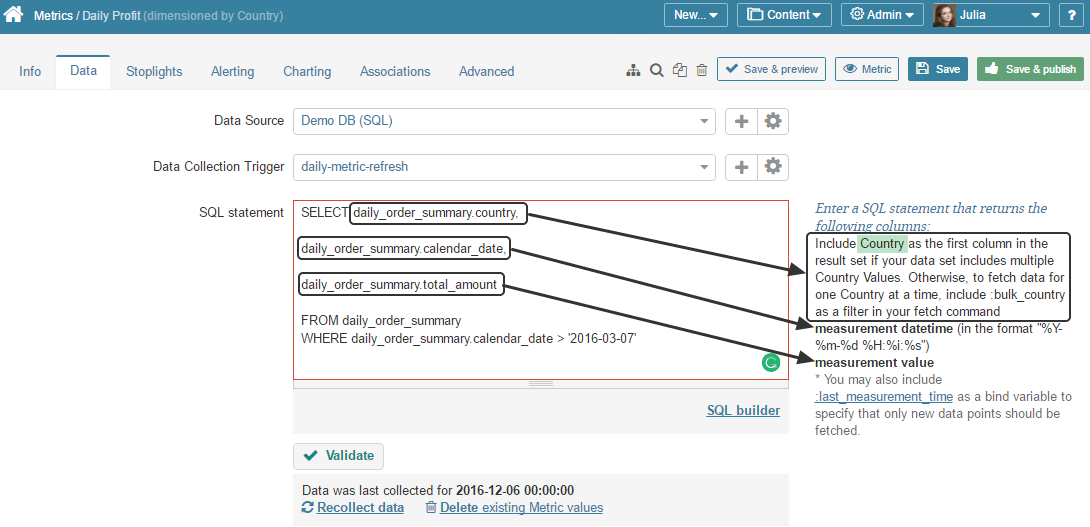Viewport: 1090px width, 527px height.
Task: Go to the home page icon
Action: [13, 15]
